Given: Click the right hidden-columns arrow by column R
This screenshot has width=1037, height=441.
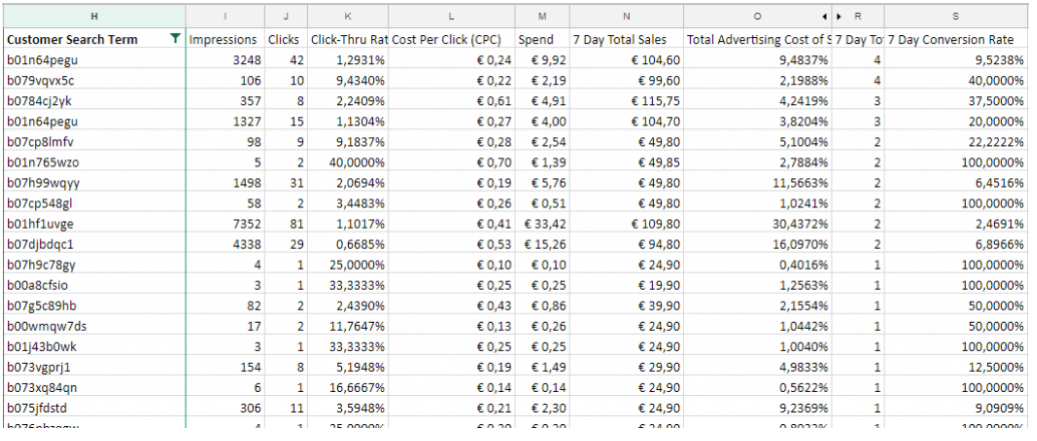Looking at the screenshot, I should (838, 16).
